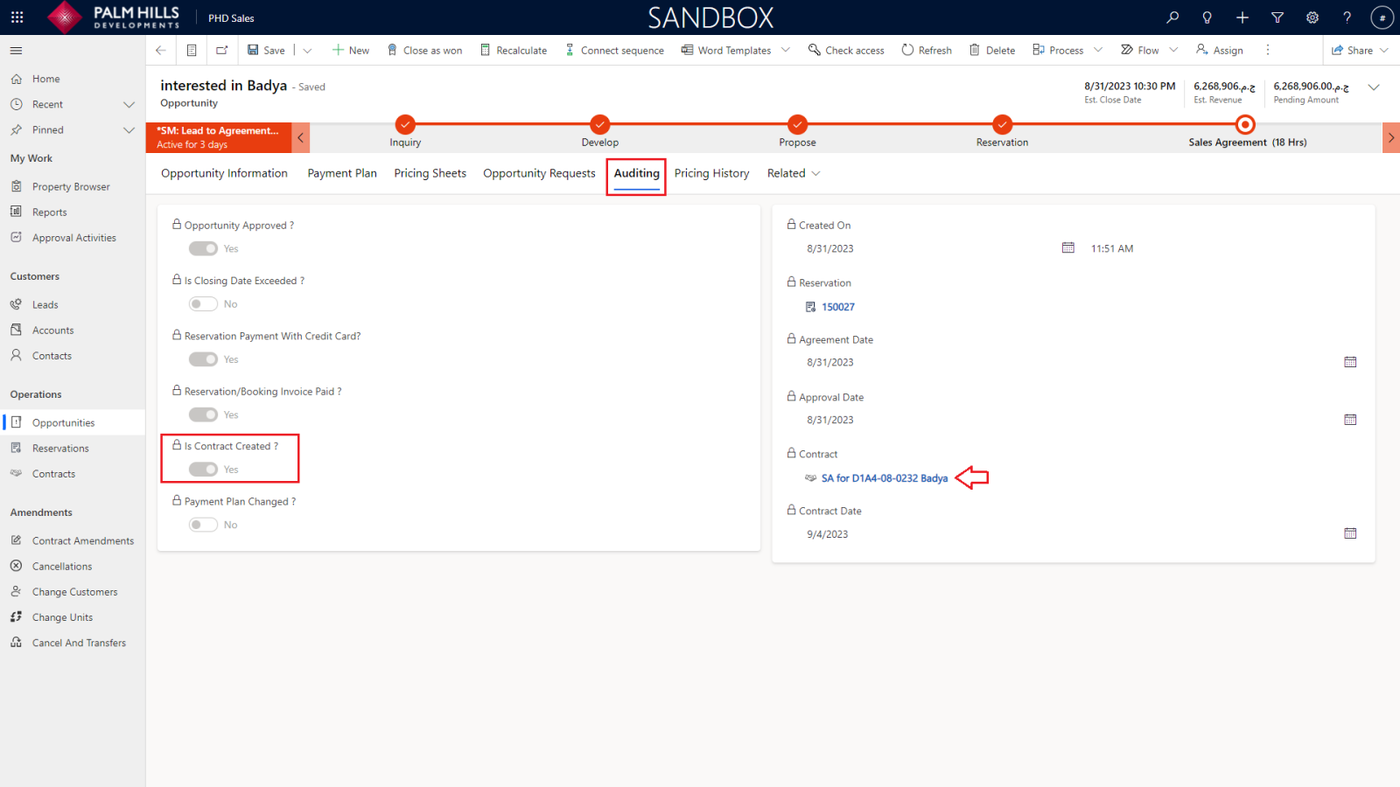
Task: Expand the header fields chevron
Action: pyautogui.click(x=1374, y=88)
